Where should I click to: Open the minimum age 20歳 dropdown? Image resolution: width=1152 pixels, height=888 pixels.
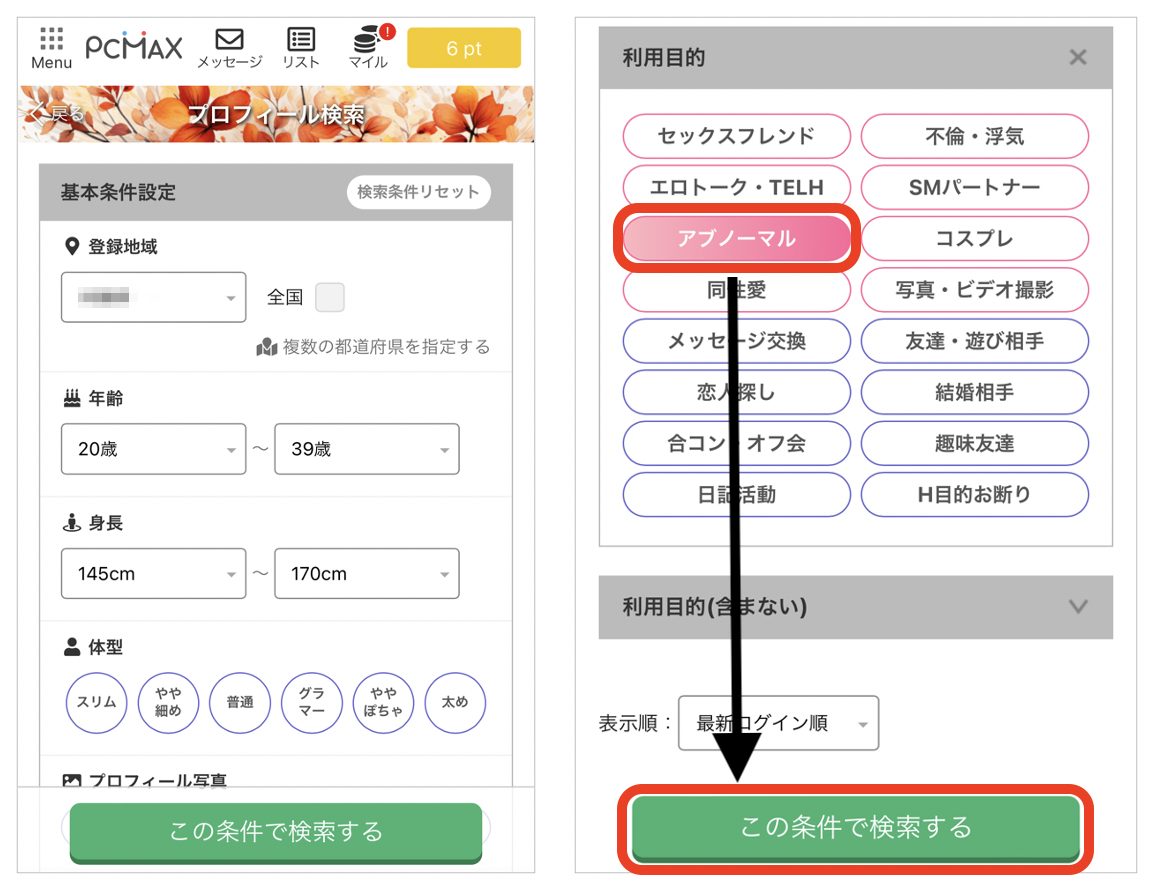point(153,449)
